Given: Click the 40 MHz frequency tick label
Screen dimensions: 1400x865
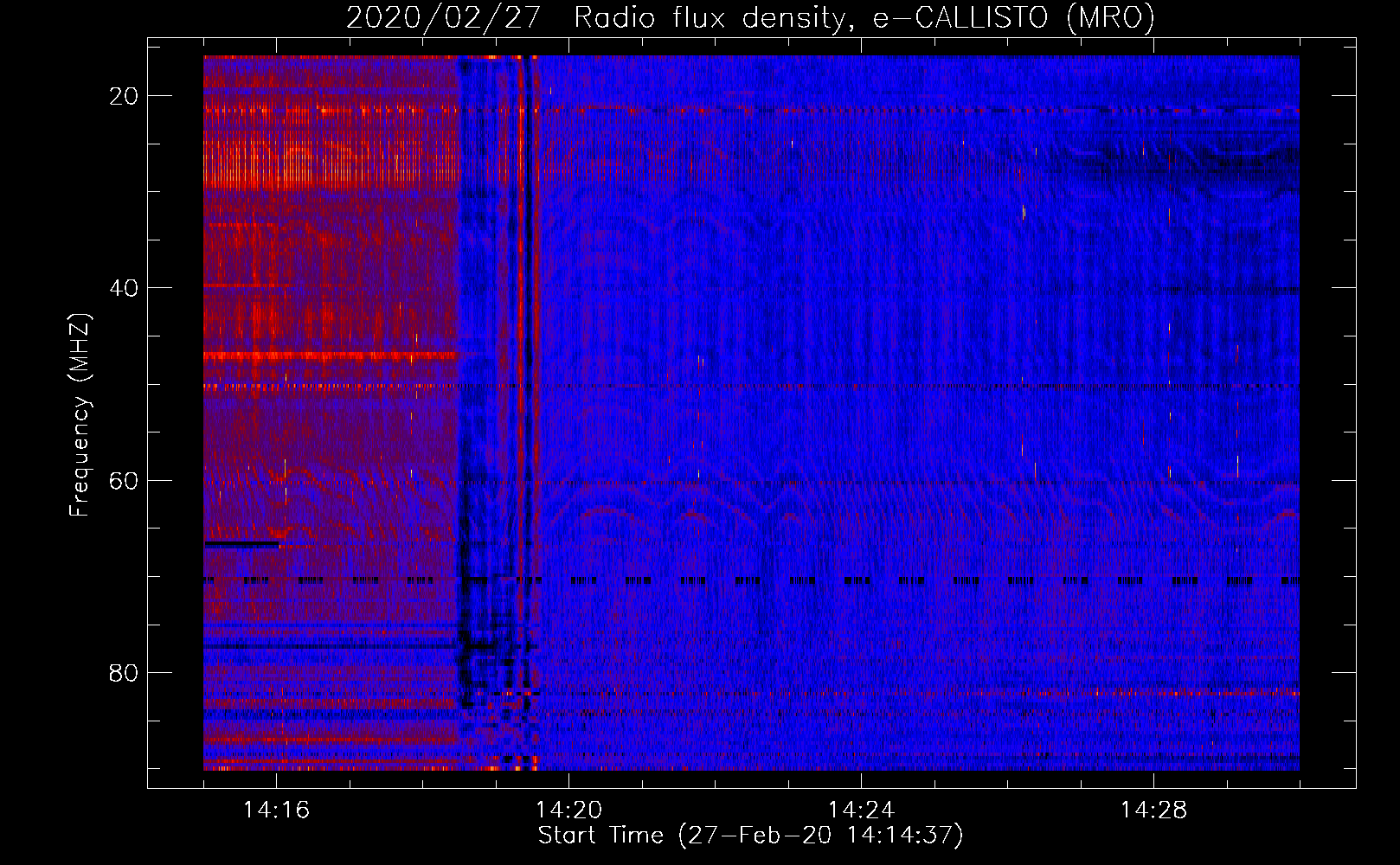Looking at the screenshot, I should pos(124,288).
